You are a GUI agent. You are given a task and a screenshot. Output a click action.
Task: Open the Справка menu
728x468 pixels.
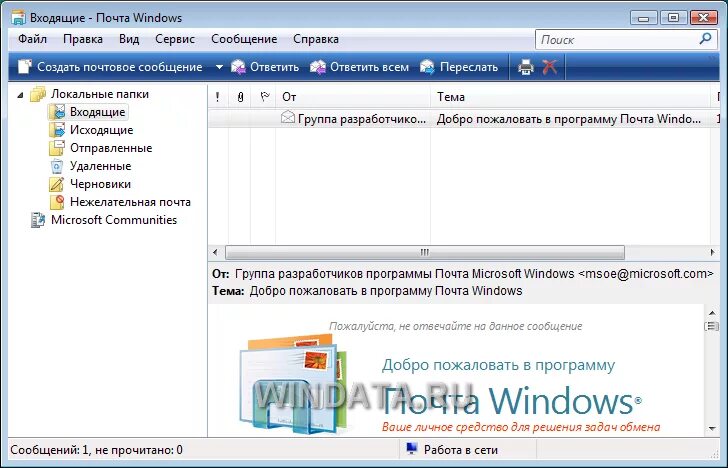(316, 39)
